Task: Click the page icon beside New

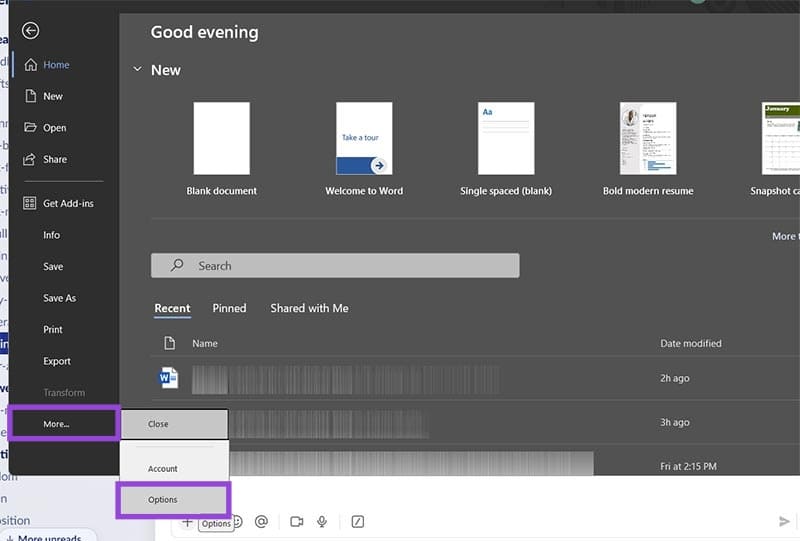Action: tap(31, 96)
